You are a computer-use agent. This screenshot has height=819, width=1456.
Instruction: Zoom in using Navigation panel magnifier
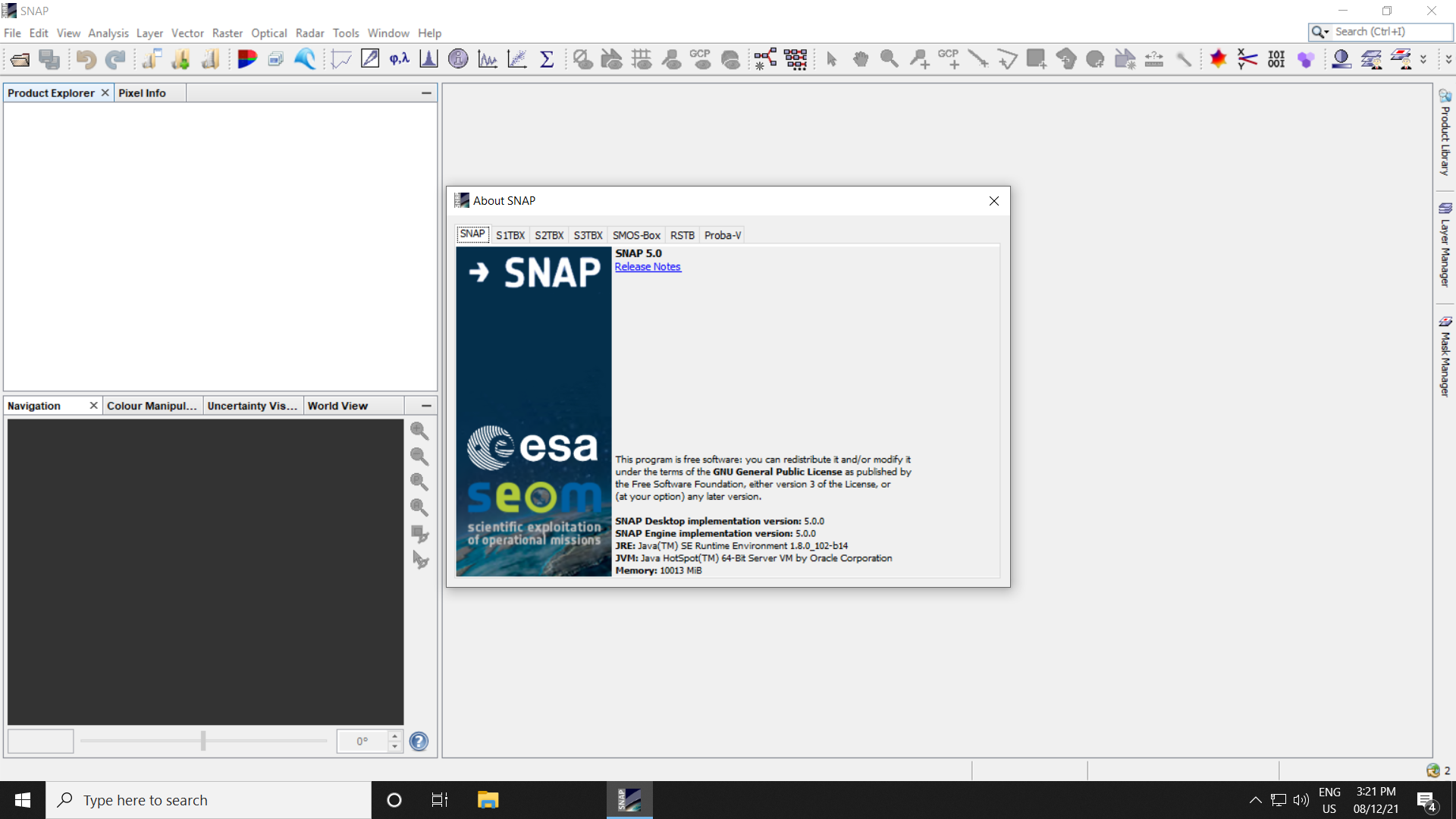419,431
